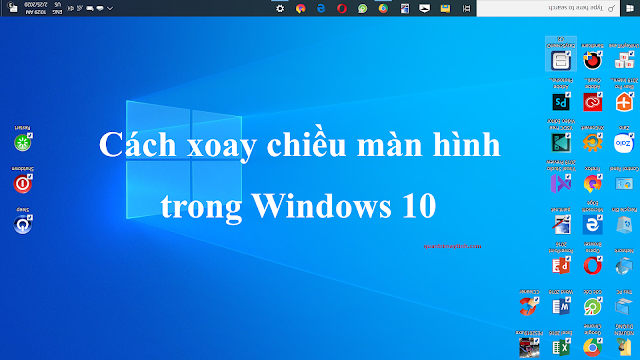The image size is (640, 360).
Task: Select the Google Chrome desktop shortcut
Action: click(x=592, y=348)
